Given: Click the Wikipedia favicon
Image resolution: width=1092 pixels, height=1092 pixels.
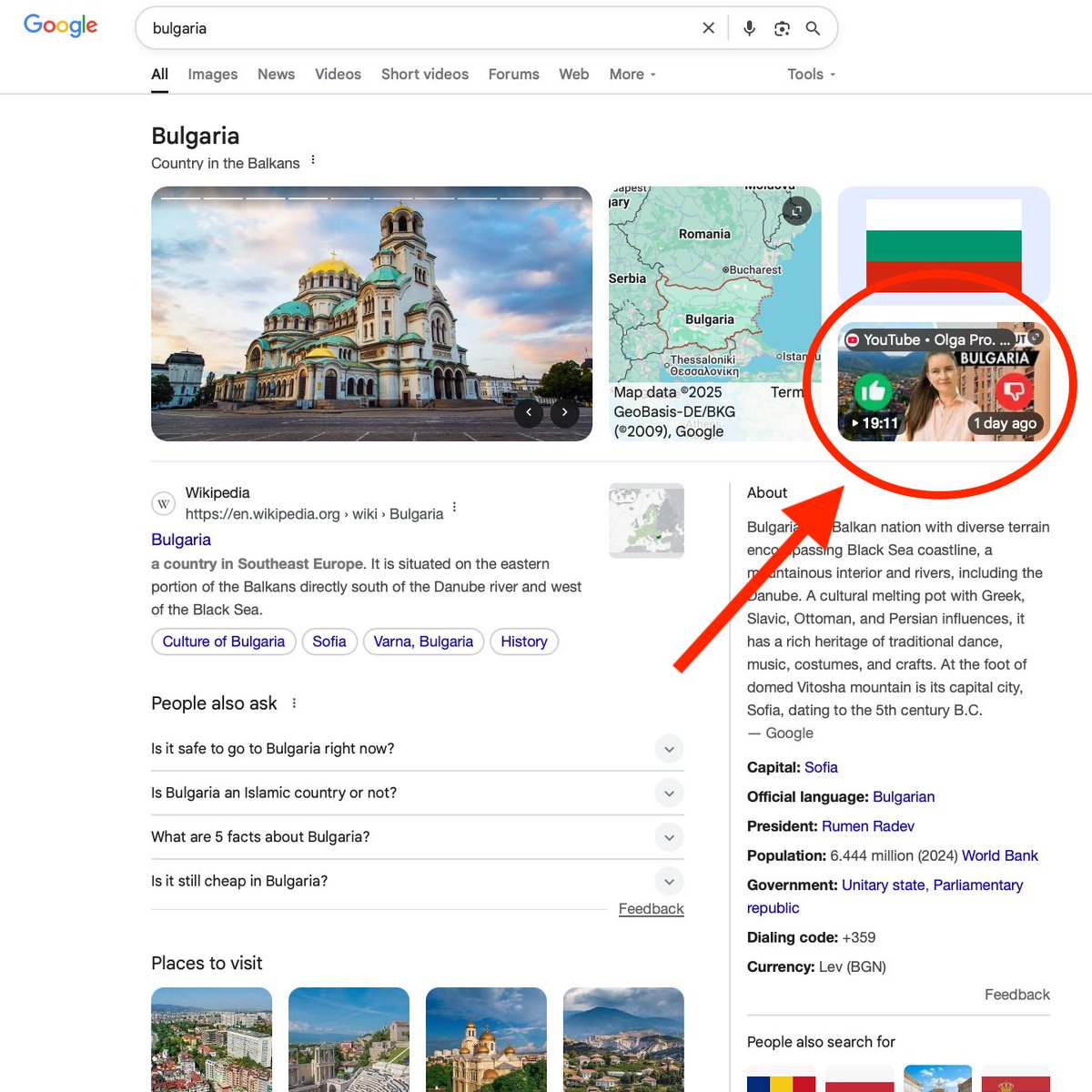Looking at the screenshot, I should pyautogui.click(x=164, y=503).
